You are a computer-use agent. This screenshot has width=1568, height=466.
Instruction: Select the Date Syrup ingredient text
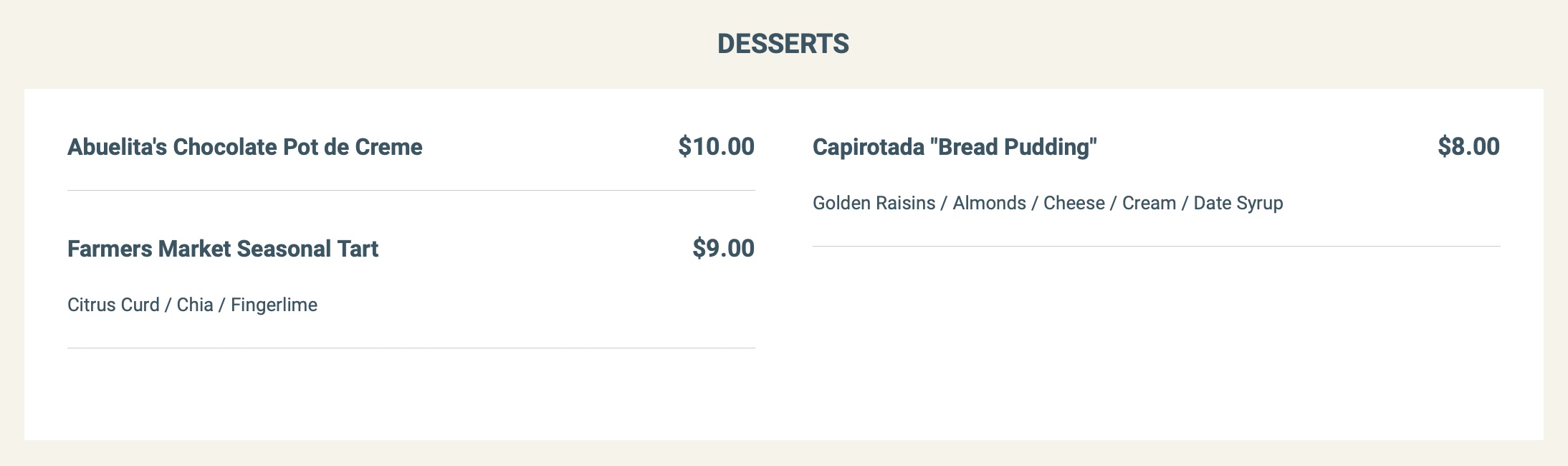click(1238, 203)
